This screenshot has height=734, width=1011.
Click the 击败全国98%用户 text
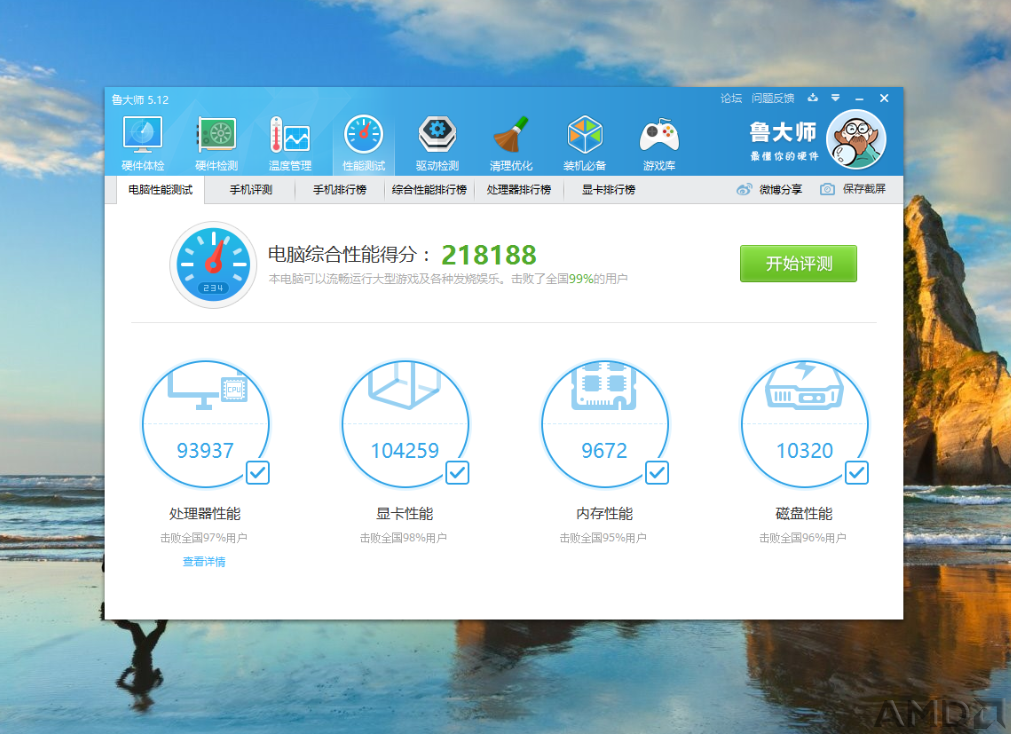pyautogui.click(x=404, y=538)
